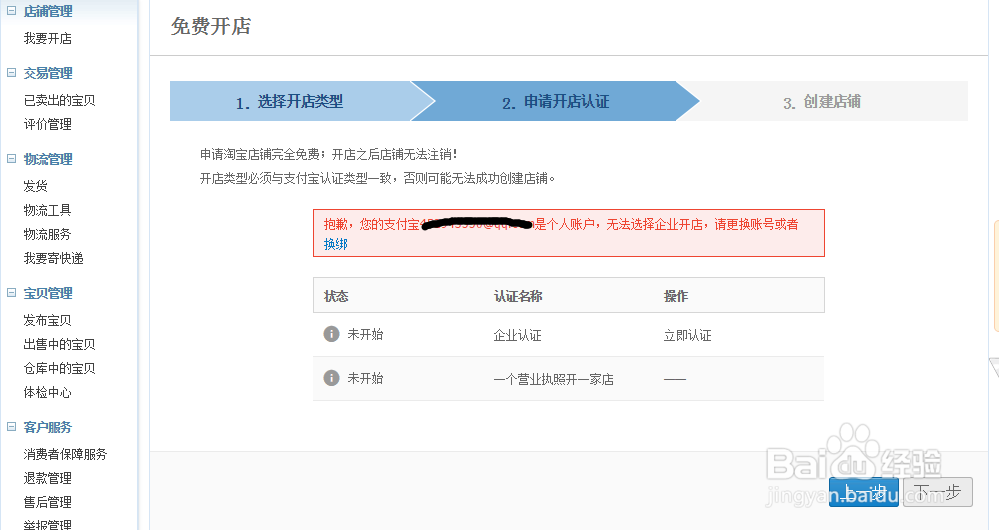The height and width of the screenshot is (530, 999).
Task: Collapse the 客户服务 section toggle
Action: coord(11,426)
